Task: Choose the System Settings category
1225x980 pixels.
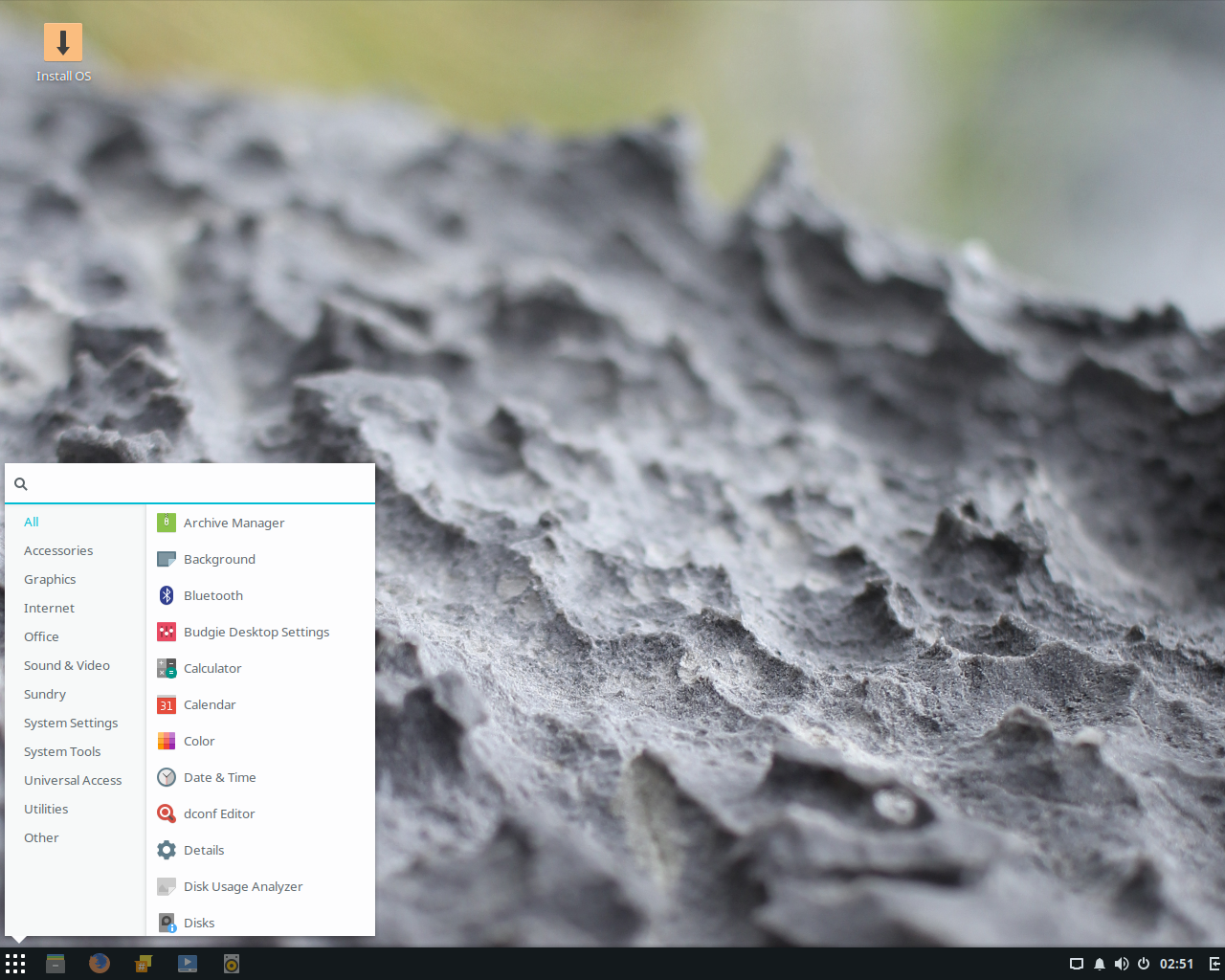Action: click(75, 723)
